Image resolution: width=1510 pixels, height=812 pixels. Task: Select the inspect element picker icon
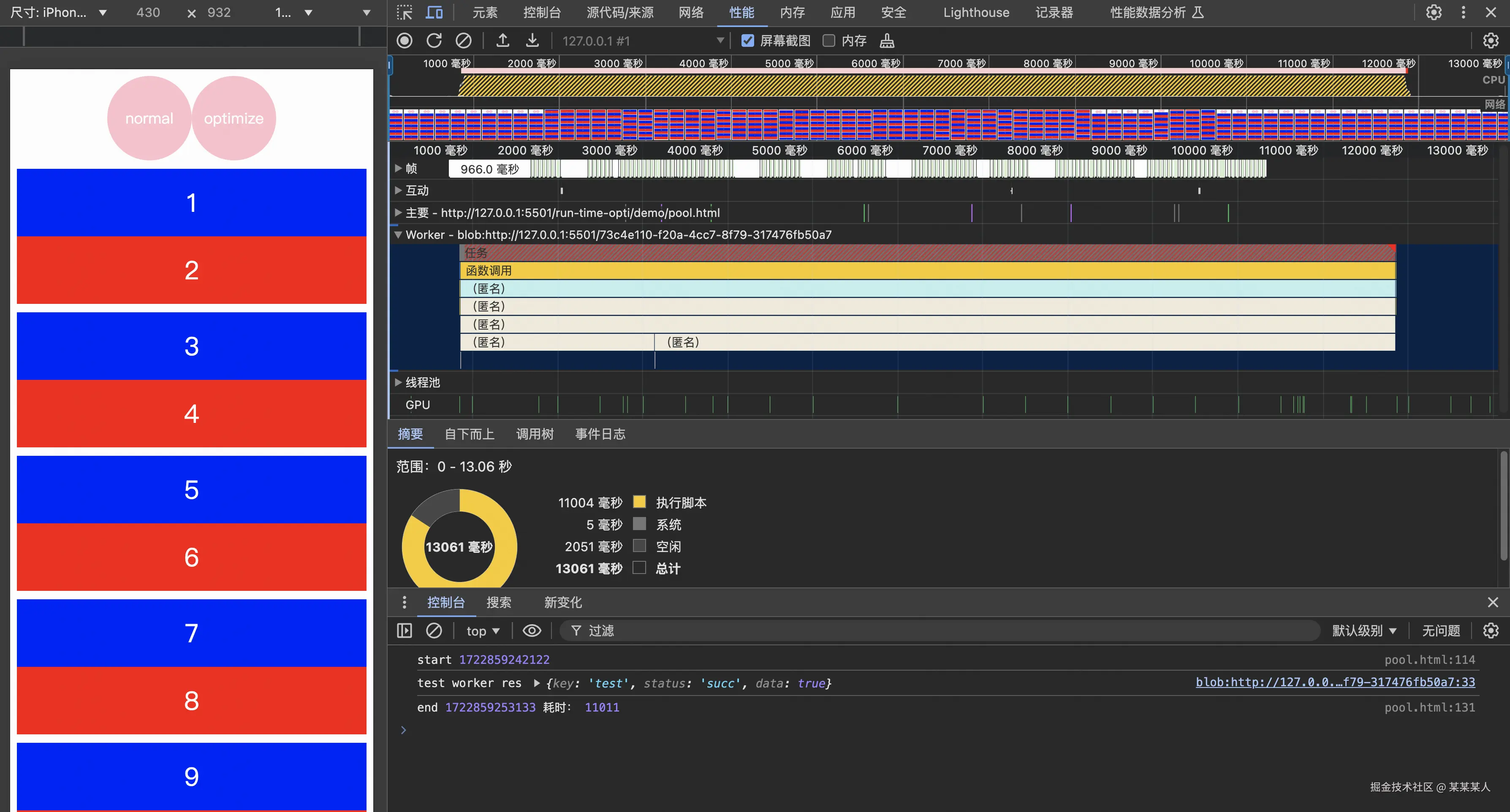pos(405,12)
